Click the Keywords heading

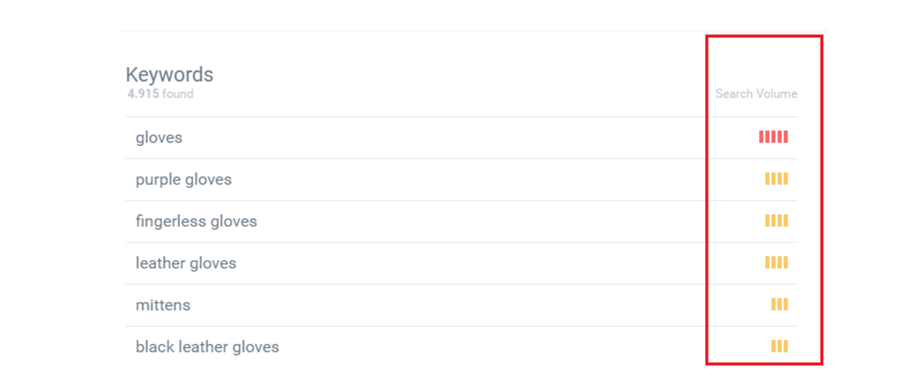point(169,75)
